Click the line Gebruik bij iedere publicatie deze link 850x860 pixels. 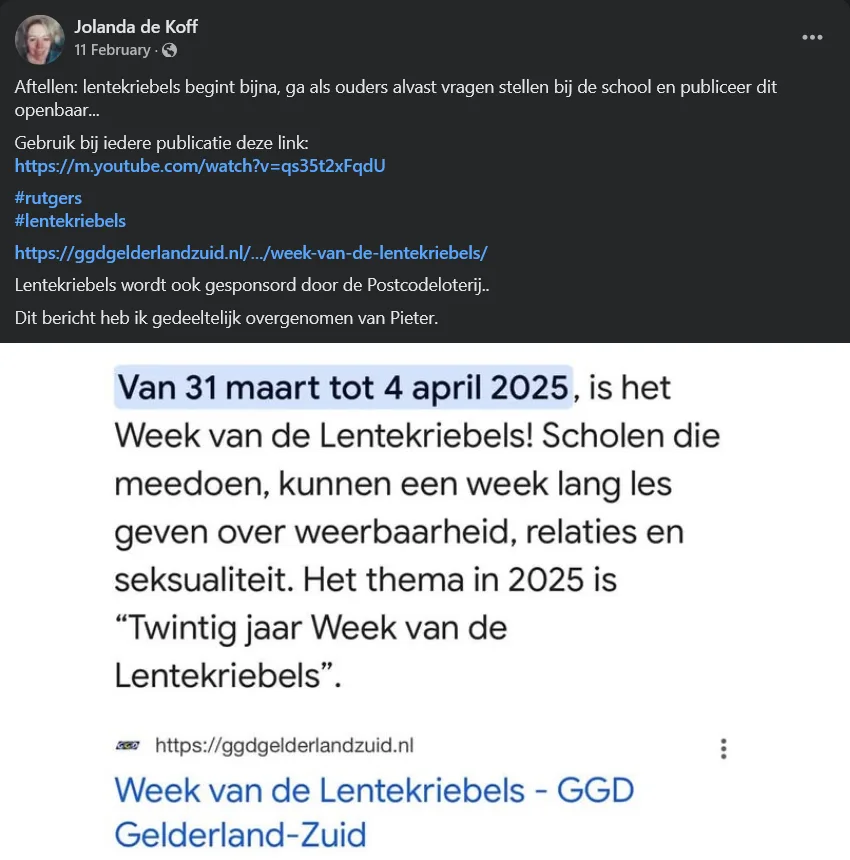coord(161,143)
